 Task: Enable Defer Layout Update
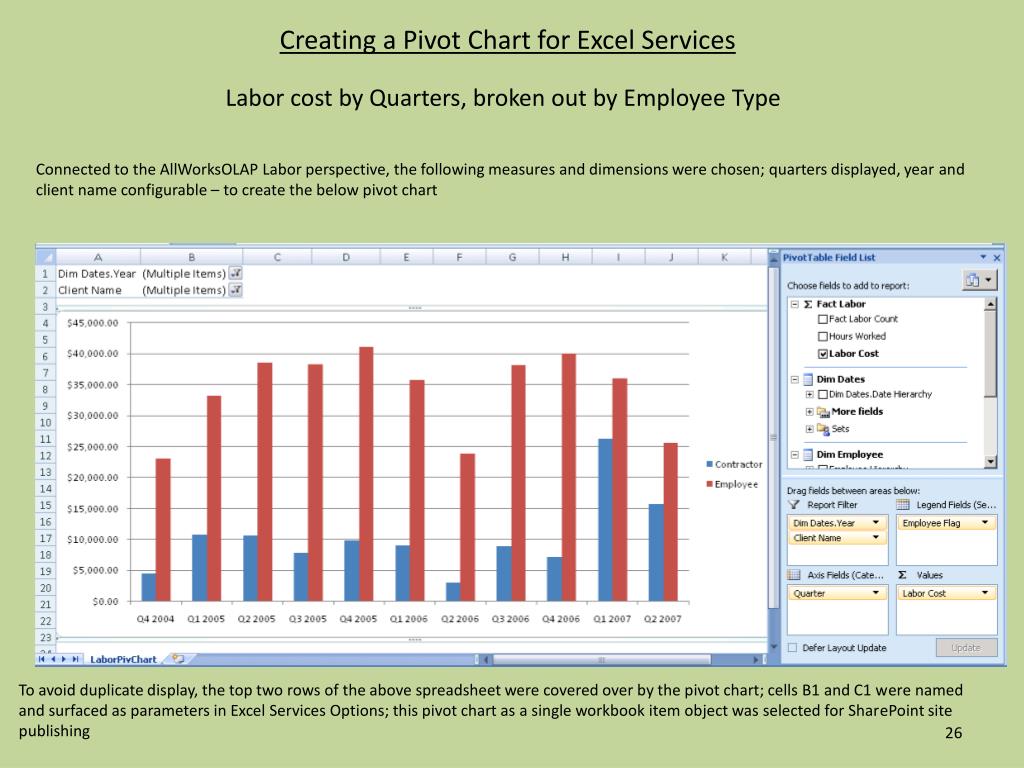(792, 648)
